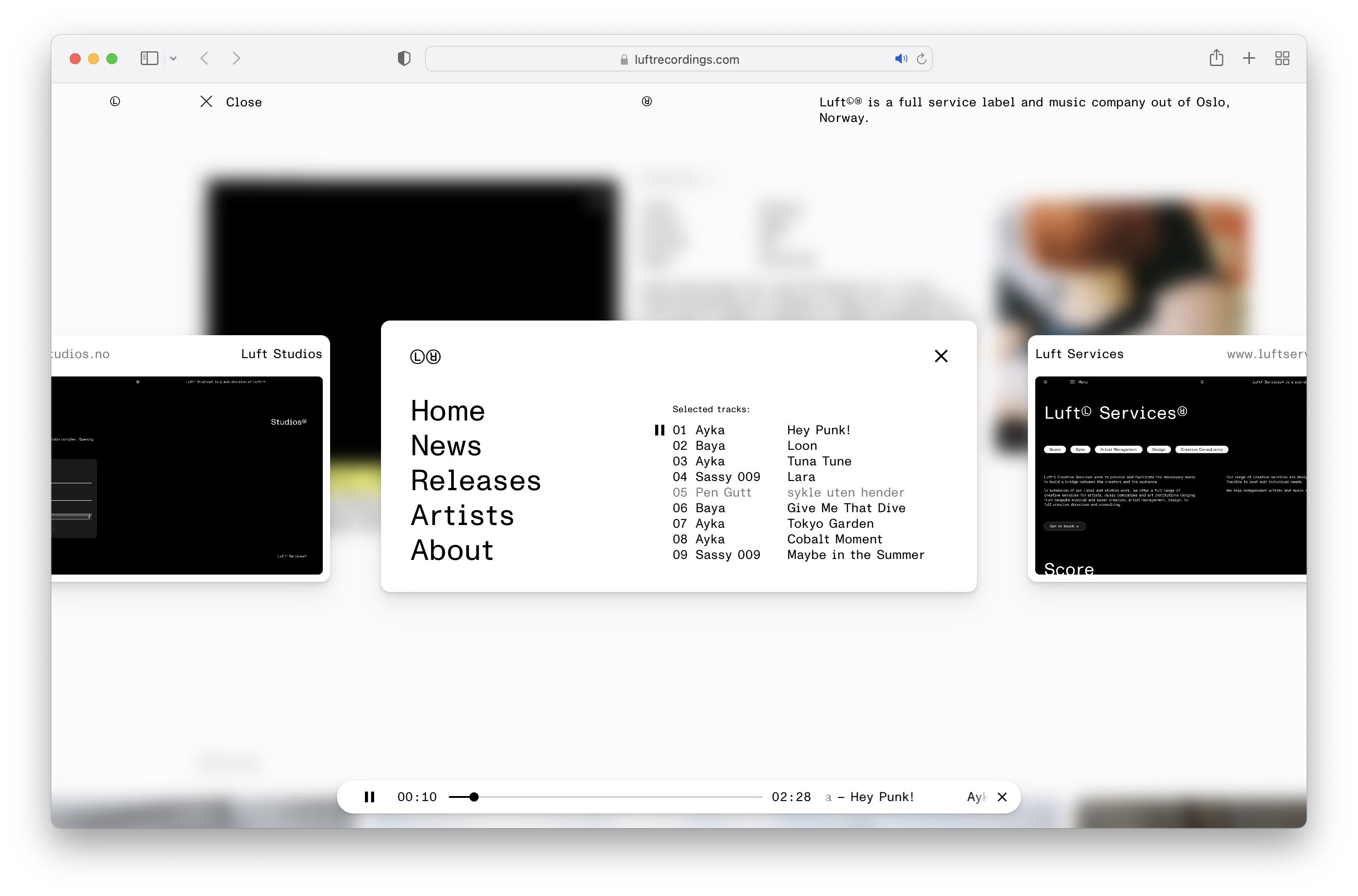This screenshot has height=896, width=1358.
Task: Go forward to the next page
Action: click(236, 58)
